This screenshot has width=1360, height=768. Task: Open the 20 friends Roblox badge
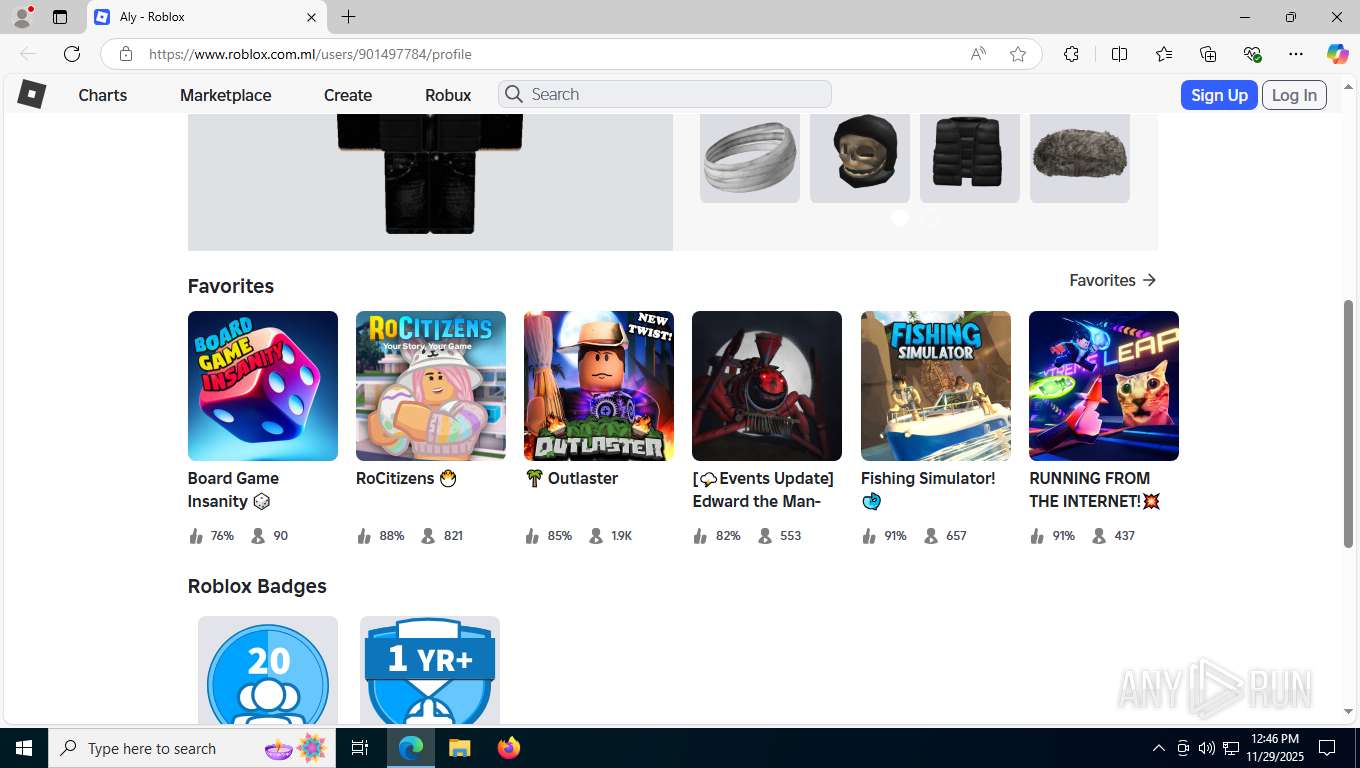[268, 670]
